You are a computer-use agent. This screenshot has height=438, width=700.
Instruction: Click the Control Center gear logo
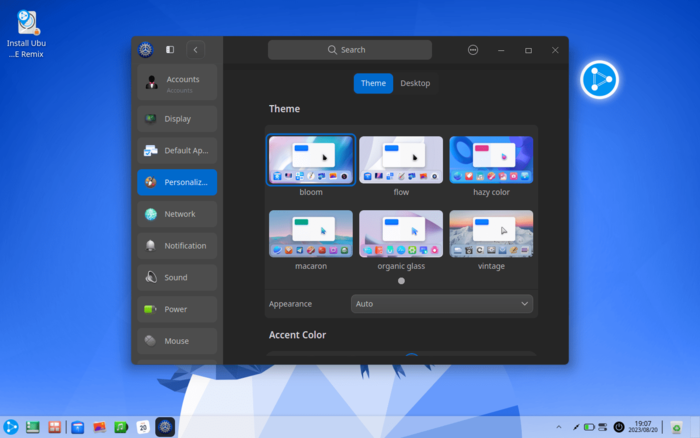coord(146,50)
